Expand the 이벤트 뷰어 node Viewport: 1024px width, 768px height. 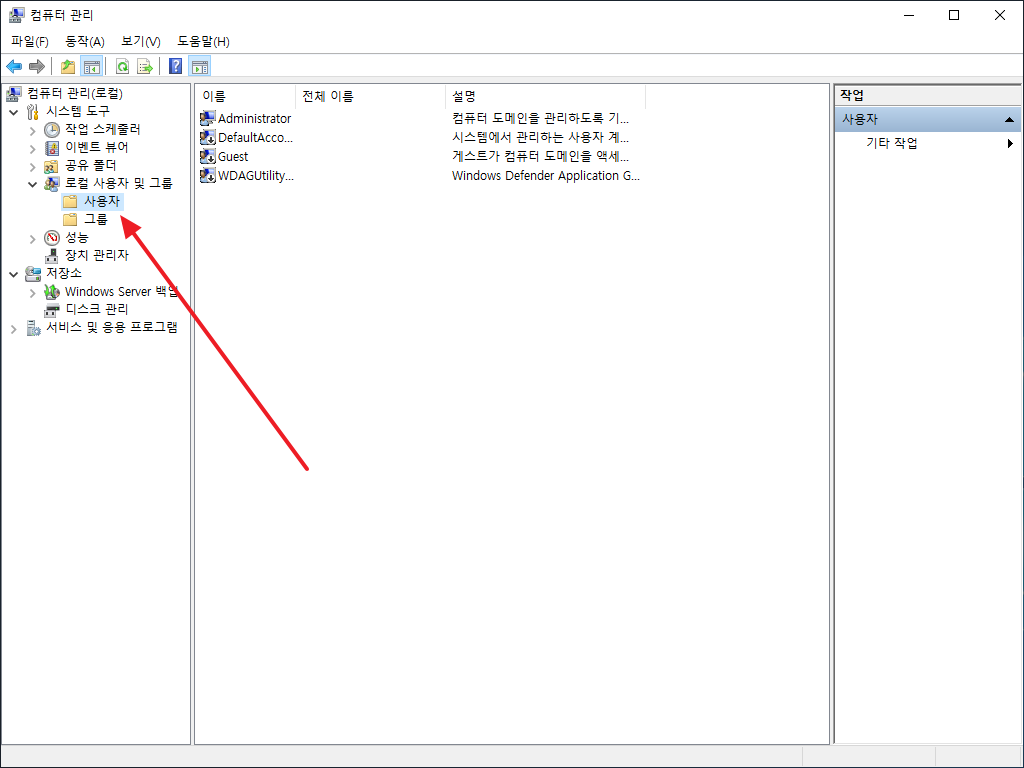(x=33, y=149)
